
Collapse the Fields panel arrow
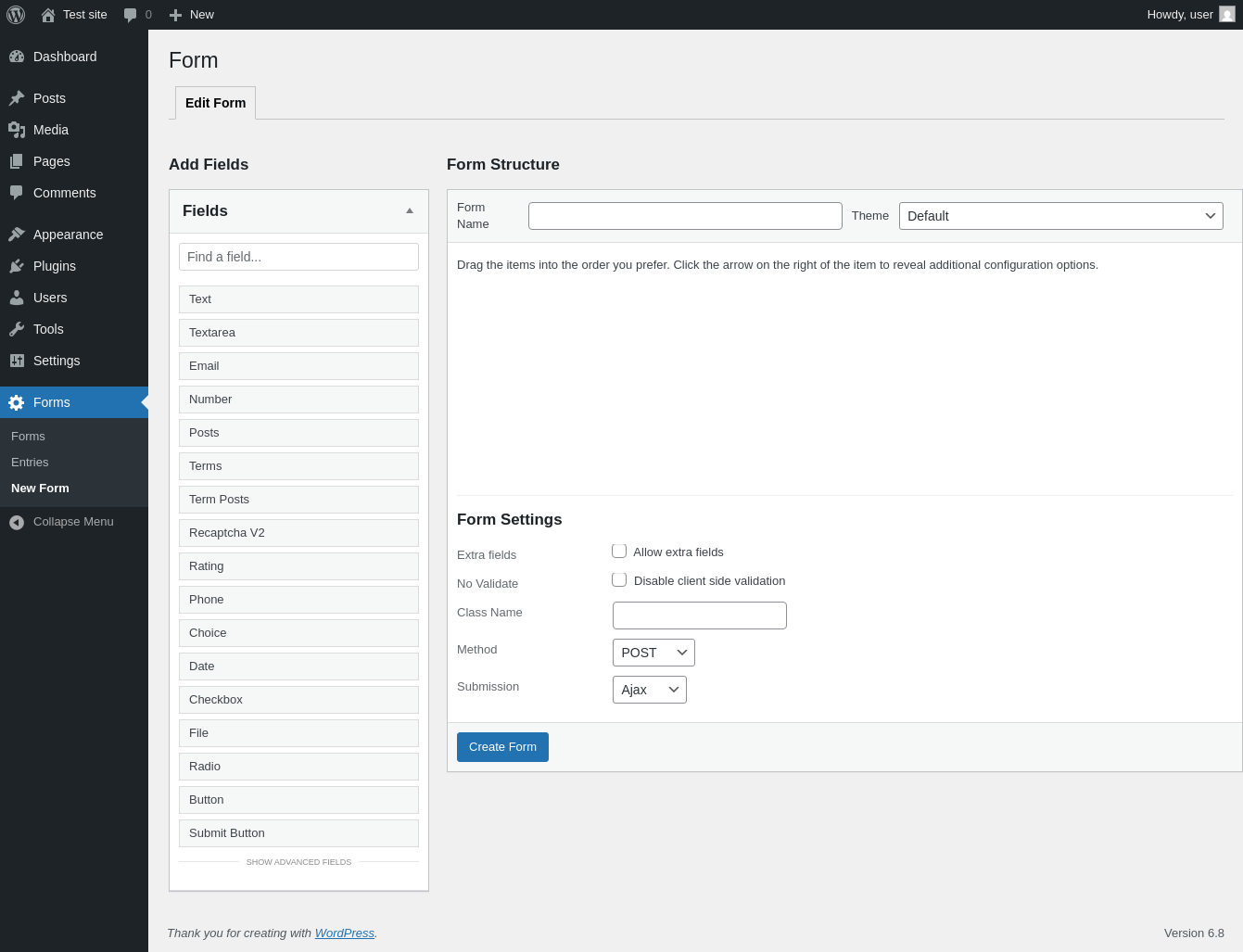click(410, 211)
